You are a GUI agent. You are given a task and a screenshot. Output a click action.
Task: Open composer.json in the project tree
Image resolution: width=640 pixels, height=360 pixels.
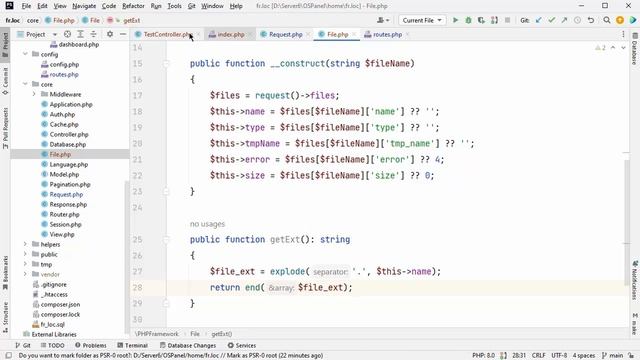click(60, 304)
